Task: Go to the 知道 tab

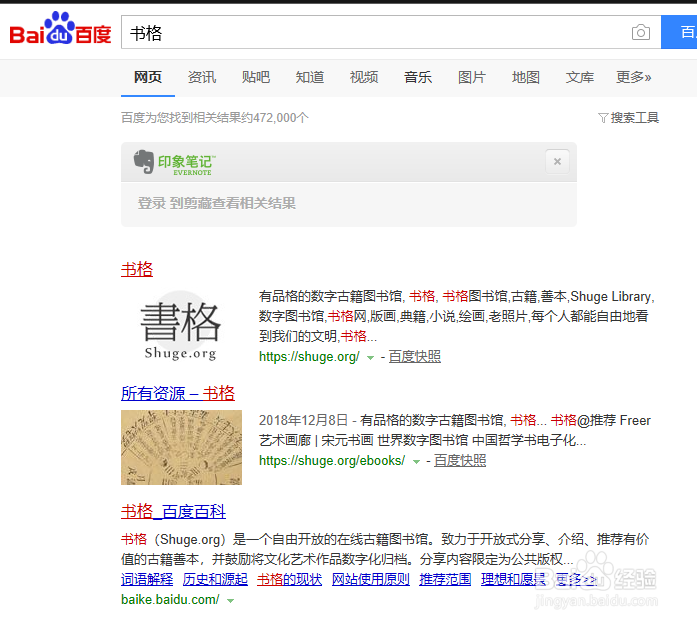Action: (310, 77)
